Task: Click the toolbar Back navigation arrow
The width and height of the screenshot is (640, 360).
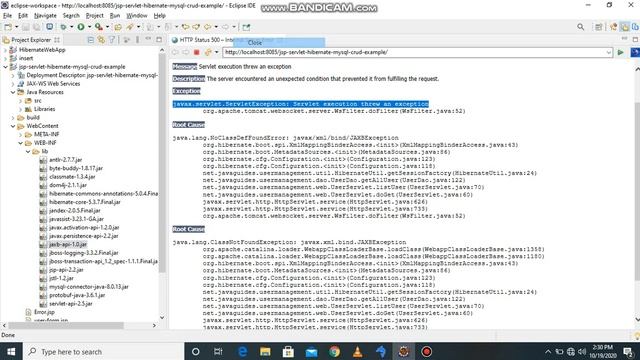Action: (x=207, y=27)
